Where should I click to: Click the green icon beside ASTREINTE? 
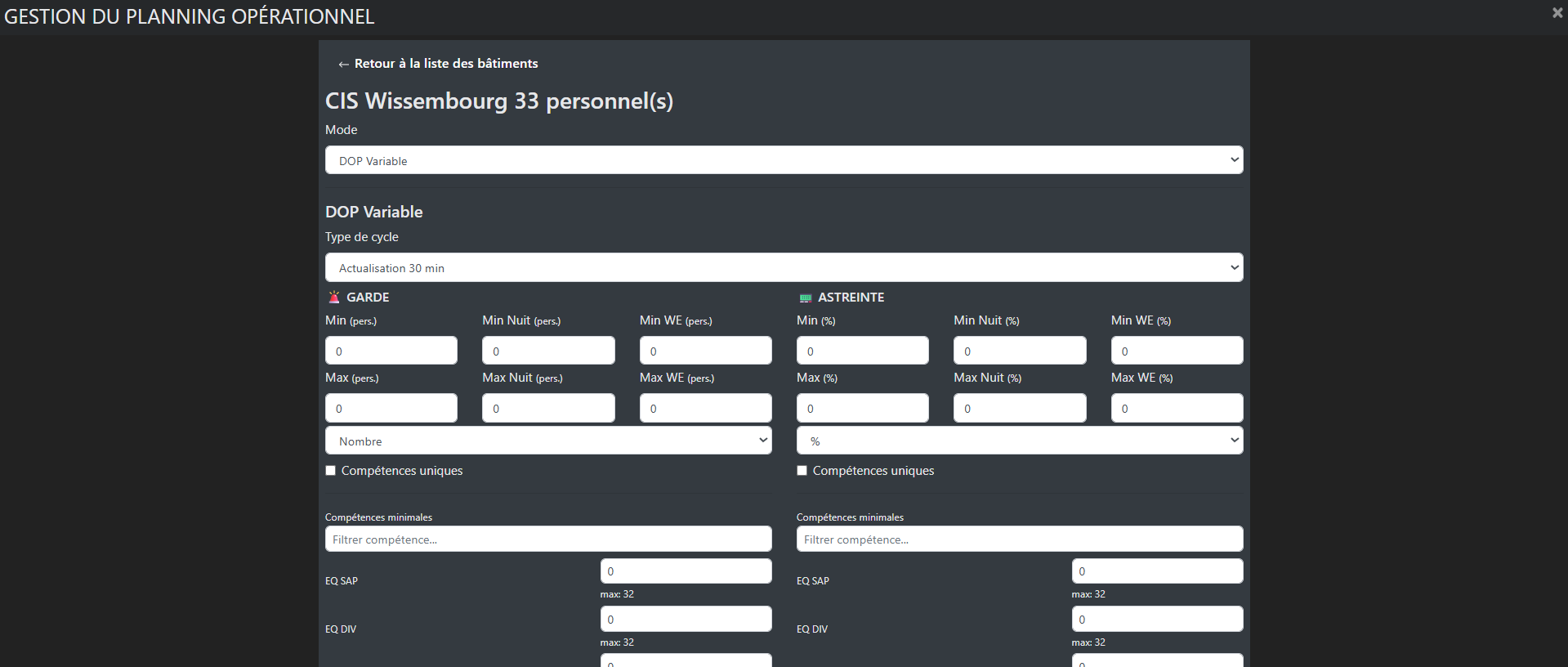[805, 298]
